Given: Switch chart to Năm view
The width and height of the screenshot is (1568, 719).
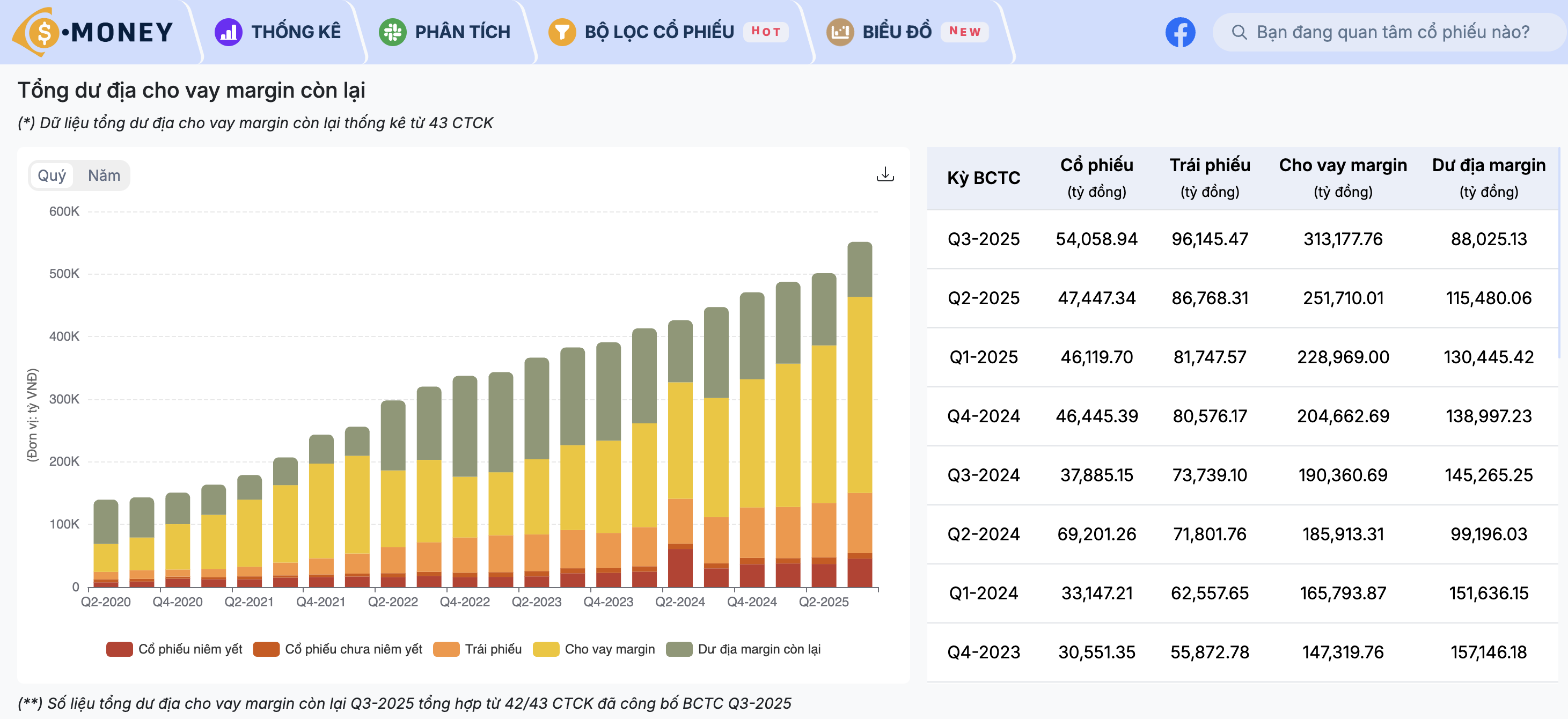Looking at the screenshot, I should (104, 175).
